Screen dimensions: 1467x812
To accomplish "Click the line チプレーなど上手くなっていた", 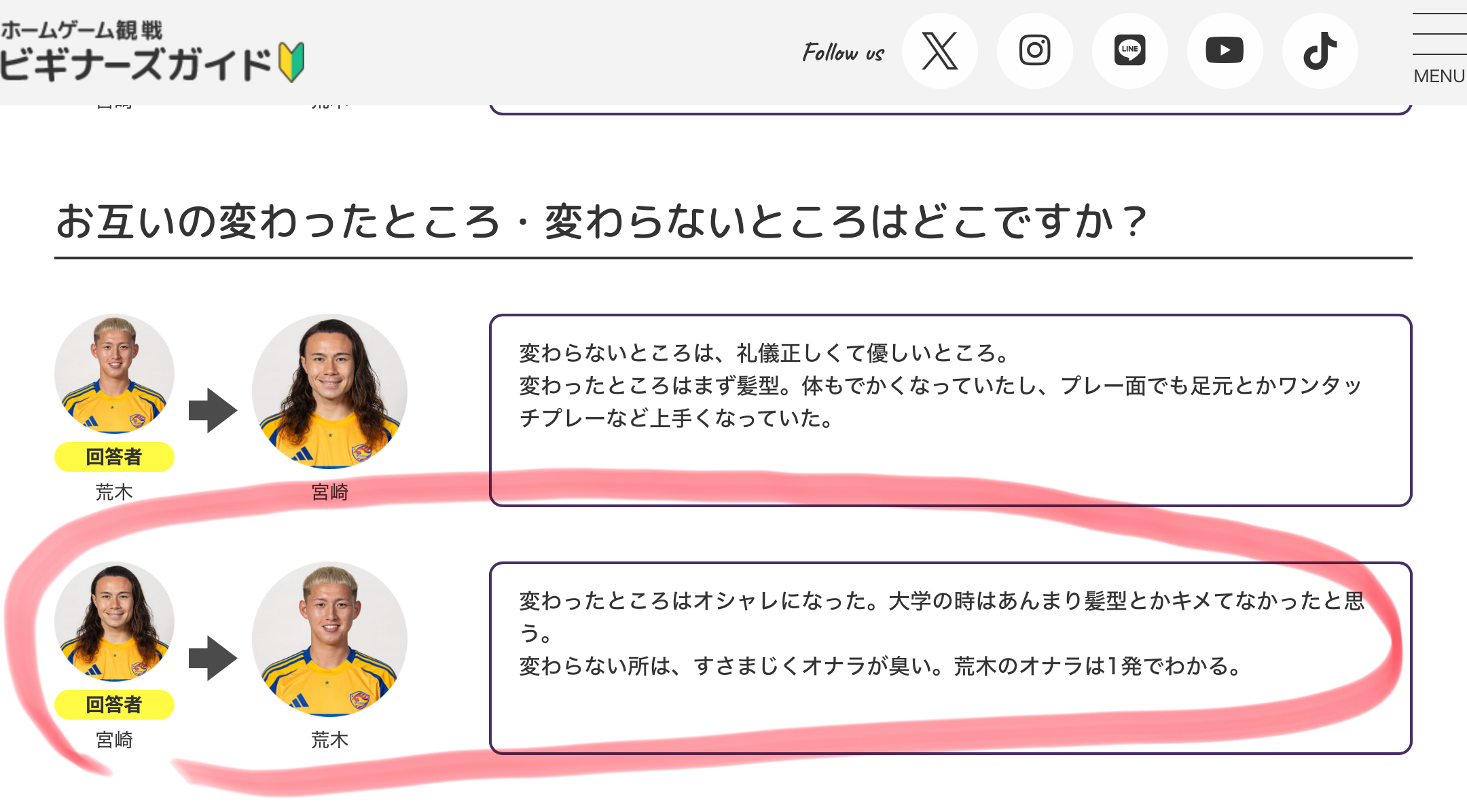I will pos(676,418).
